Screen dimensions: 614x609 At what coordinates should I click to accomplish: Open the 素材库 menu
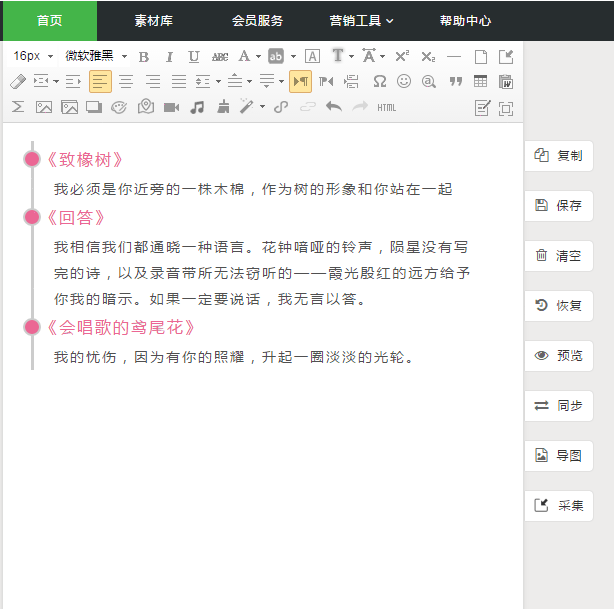154,21
